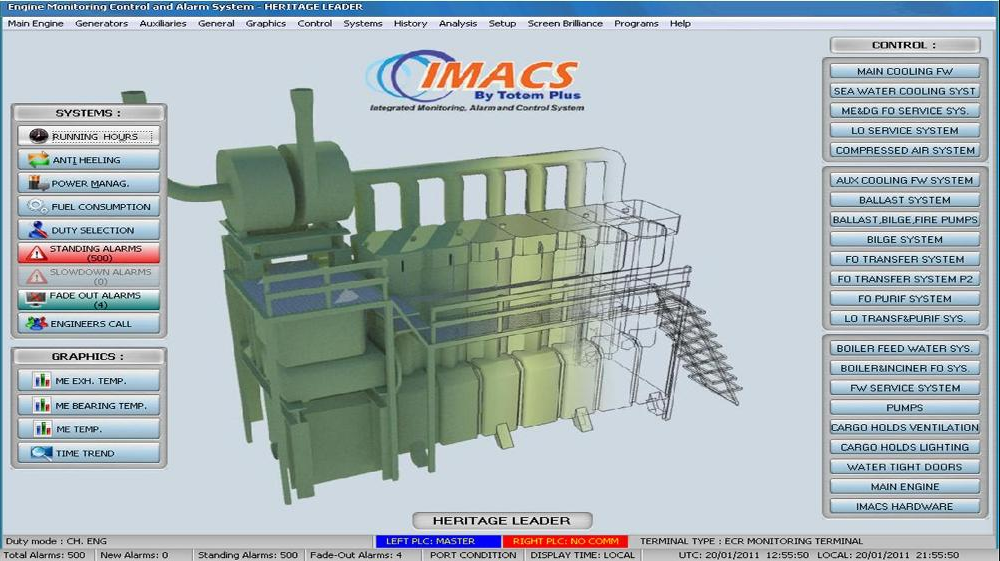The height and width of the screenshot is (561, 1000).
Task: Open Boiler Feed Water Sys.
Action: tap(904, 348)
